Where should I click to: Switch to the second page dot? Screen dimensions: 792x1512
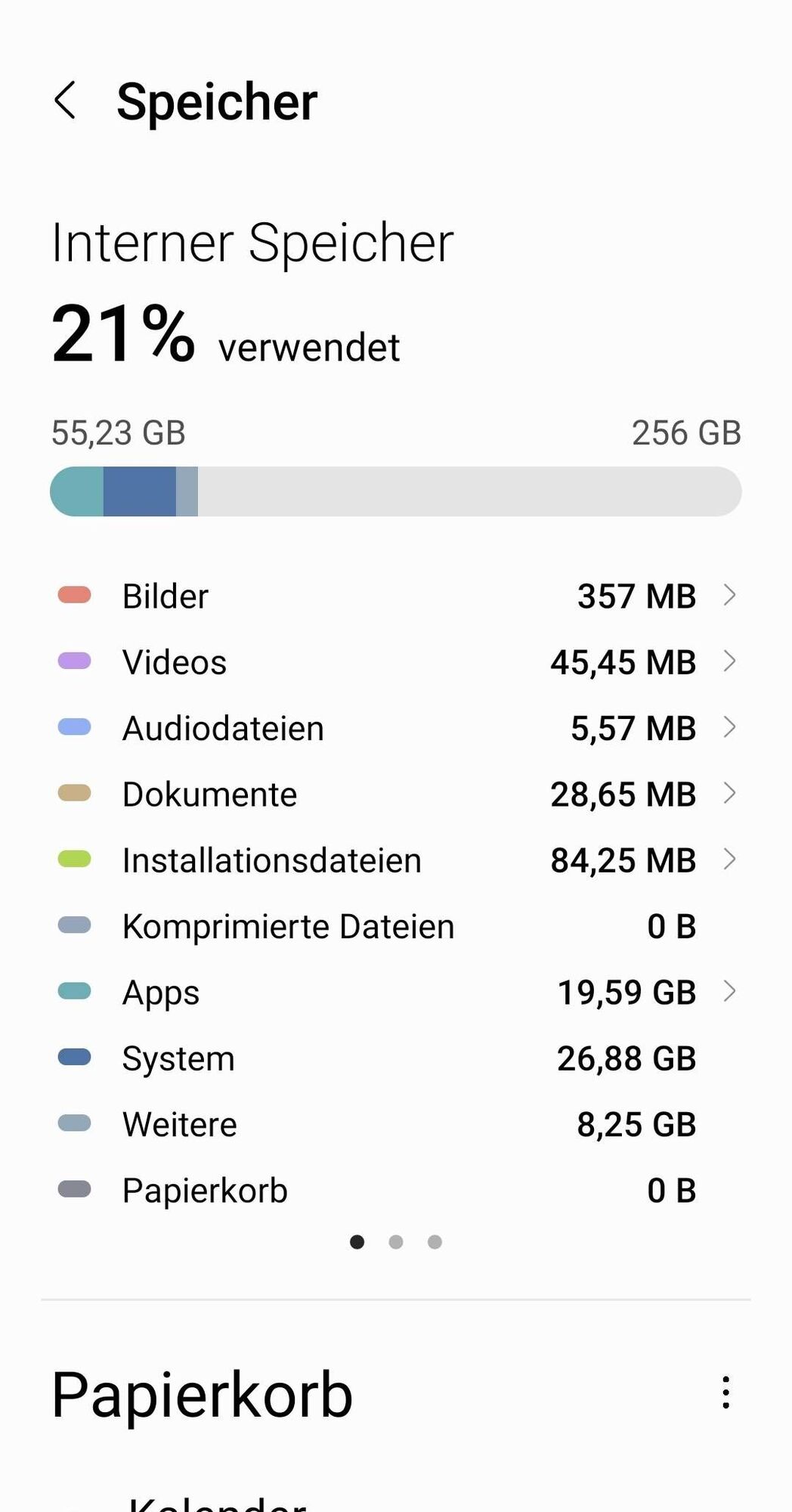396,1242
